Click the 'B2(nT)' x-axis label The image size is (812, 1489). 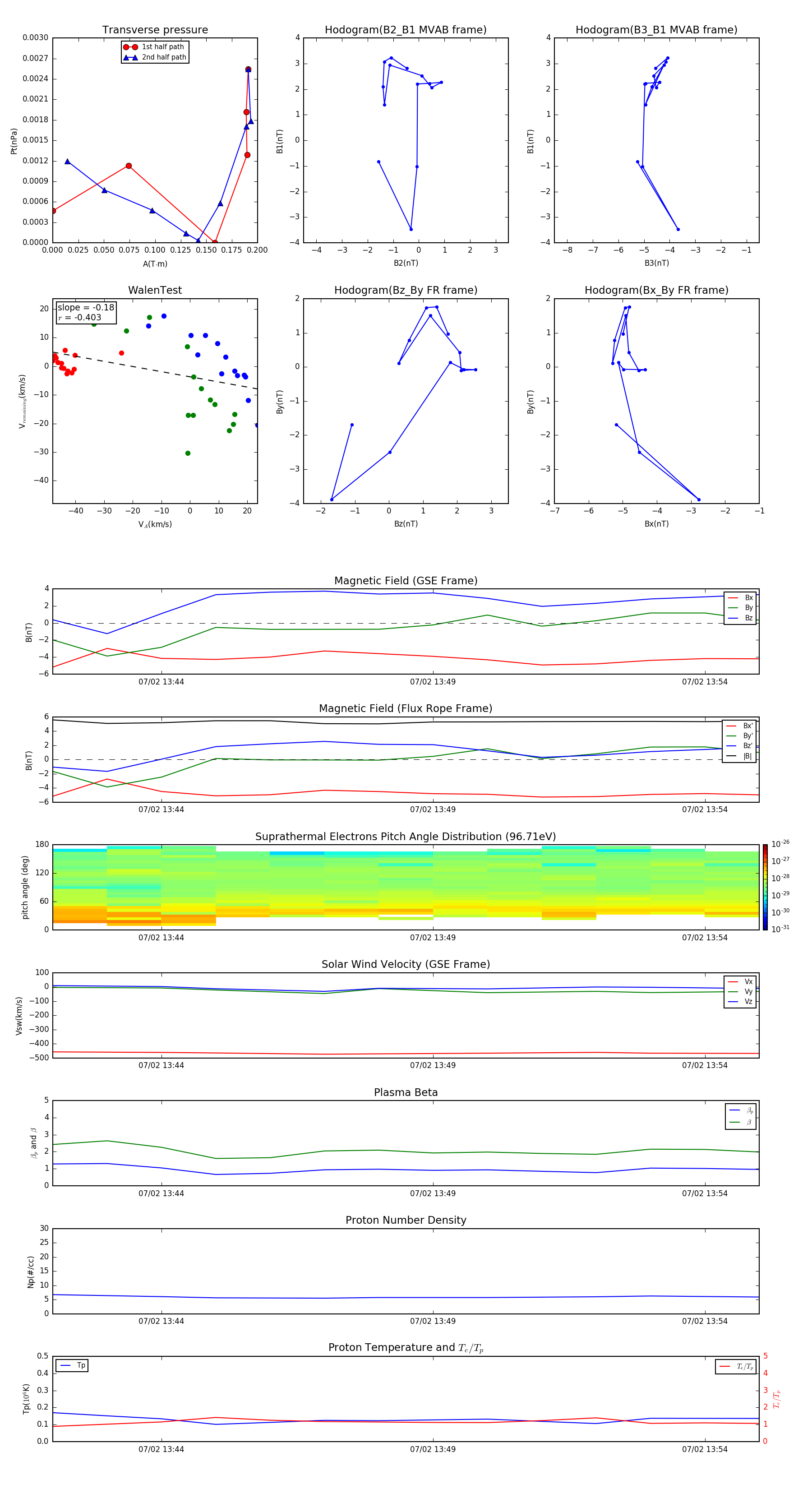coord(406,263)
